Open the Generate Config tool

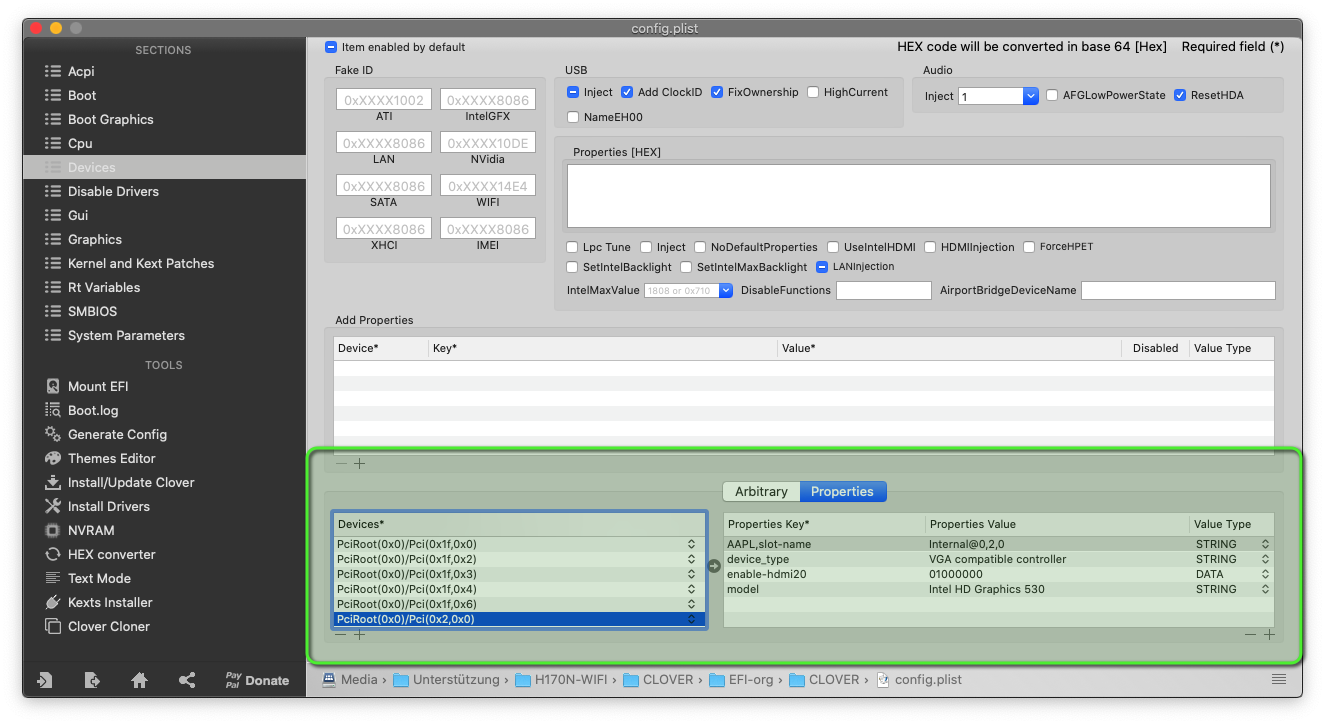tap(105, 434)
